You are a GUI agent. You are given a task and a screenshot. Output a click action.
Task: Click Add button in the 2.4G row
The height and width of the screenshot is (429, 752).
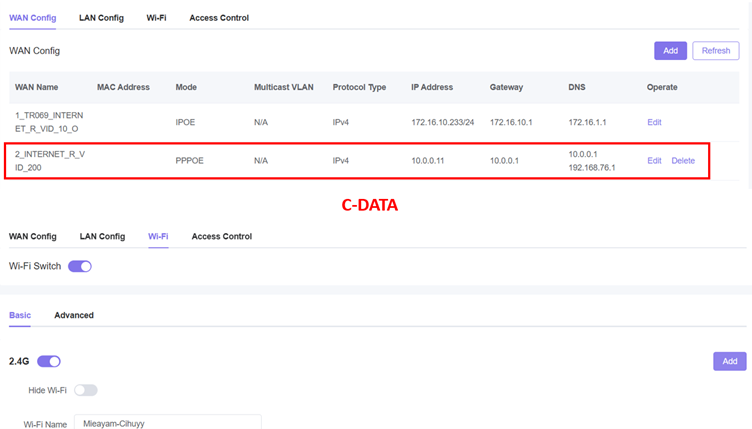[729, 361]
